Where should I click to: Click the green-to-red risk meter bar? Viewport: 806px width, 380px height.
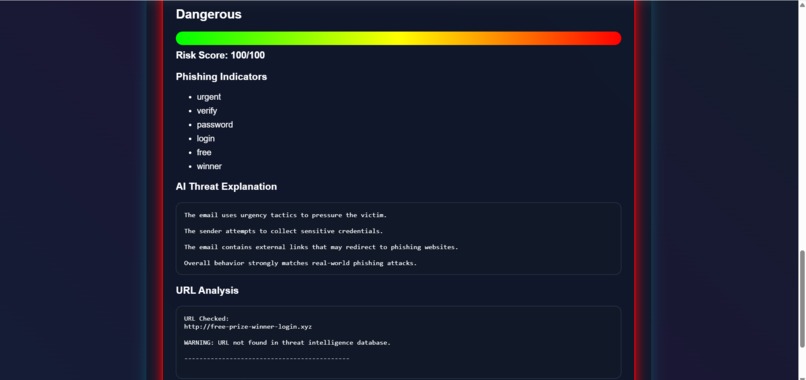point(398,38)
